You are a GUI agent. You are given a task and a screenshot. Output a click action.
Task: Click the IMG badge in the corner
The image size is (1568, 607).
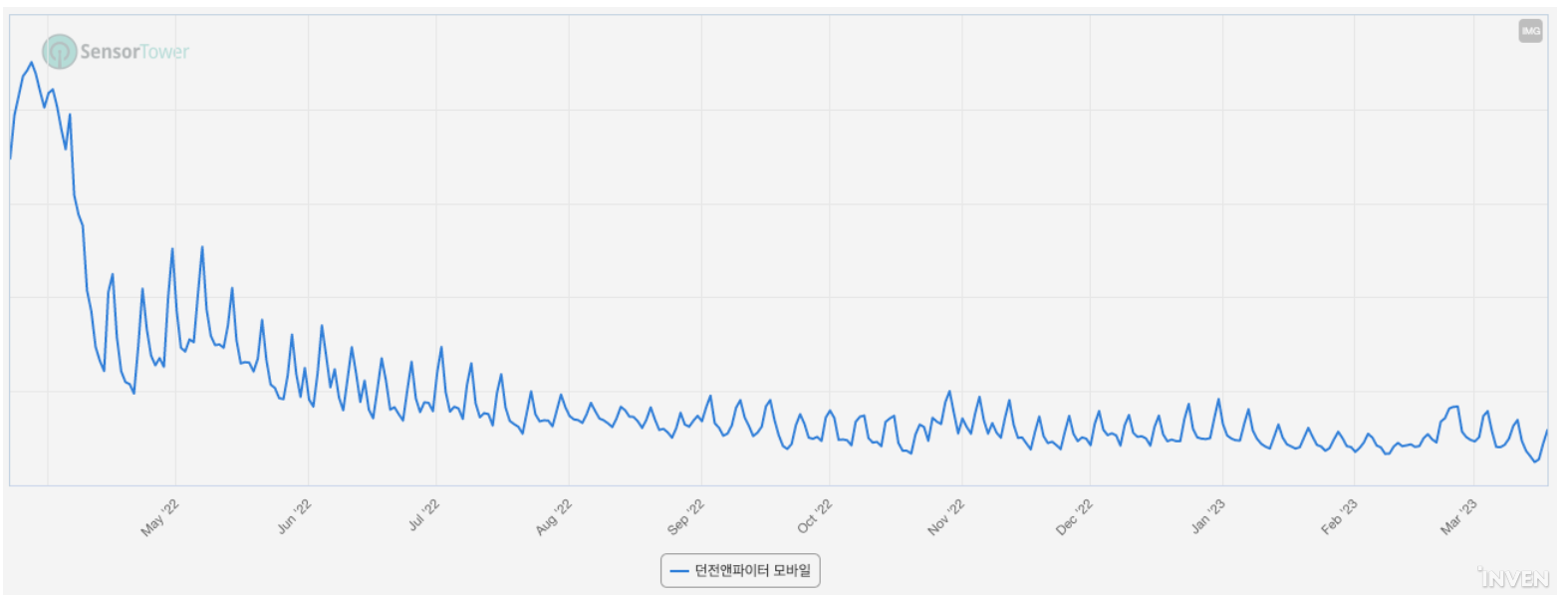1530,31
